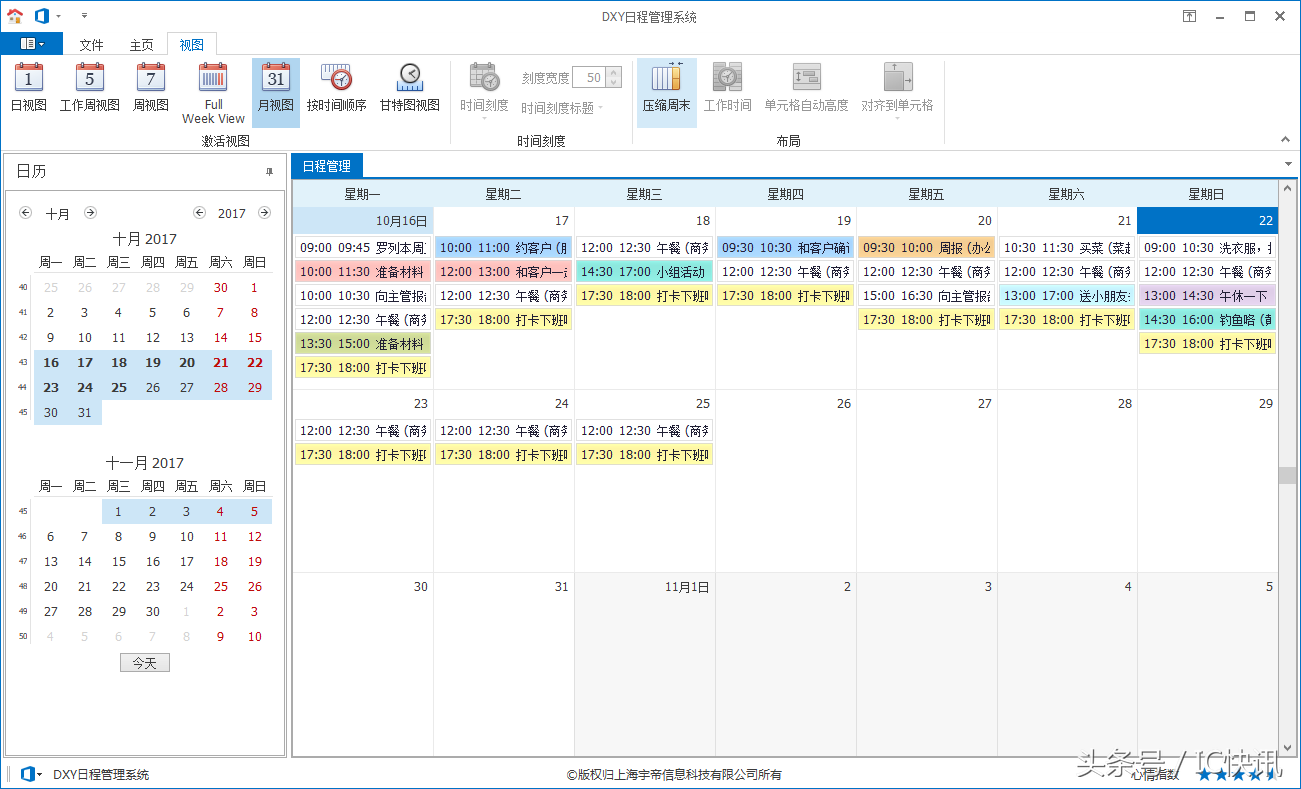The width and height of the screenshot is (1301, 789).
Task: Switch to 日视图 day view
Action: point(28,88)
